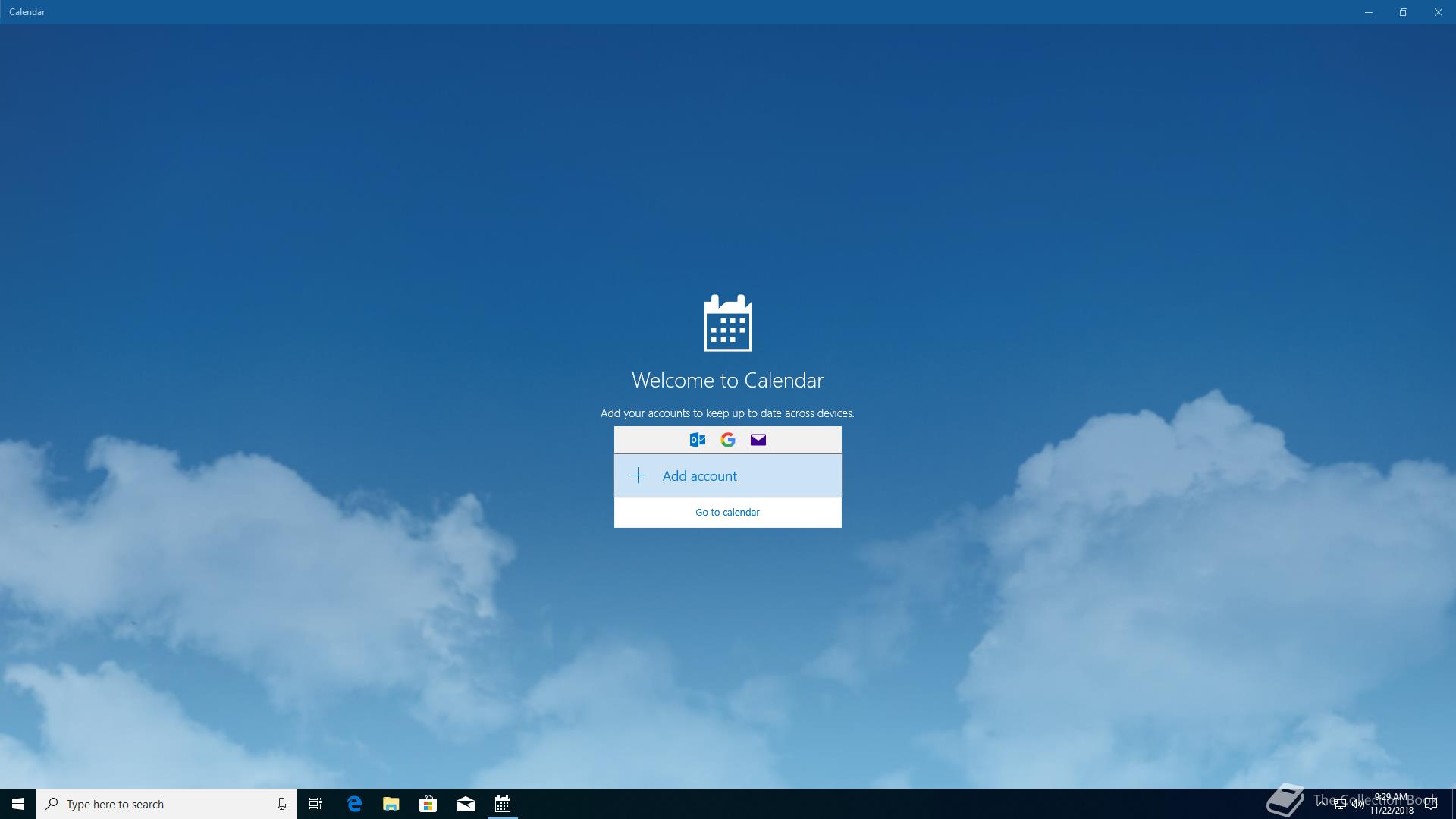Image resolution: width=1456 pixels, height=819 pixels.
Task: Click the 11/22/2018 date in the taskbar
Action: [x=1392, y=811]
